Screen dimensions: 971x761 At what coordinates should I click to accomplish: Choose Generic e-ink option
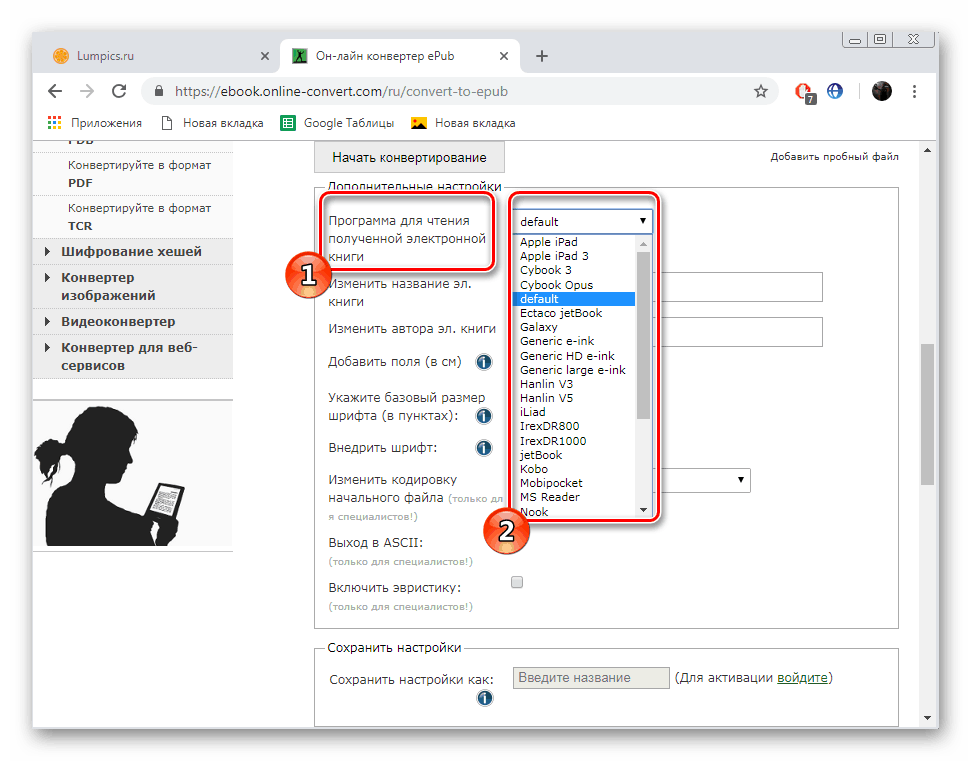574,342
